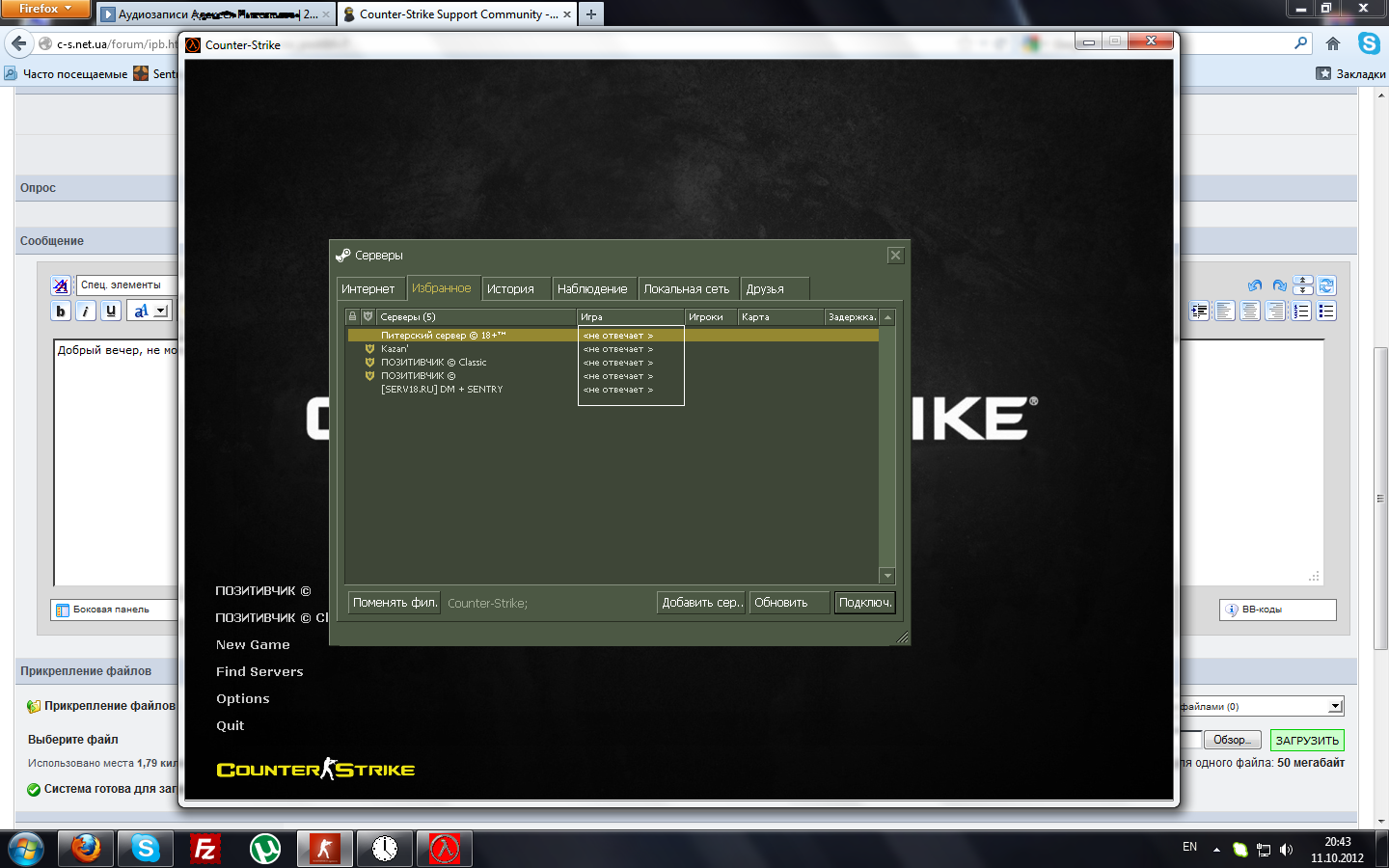Click the Поменять фил. button
Image resolution: width=1389 pixels, height=868 pixels.
pyautogui.click(x=395, y=603)
